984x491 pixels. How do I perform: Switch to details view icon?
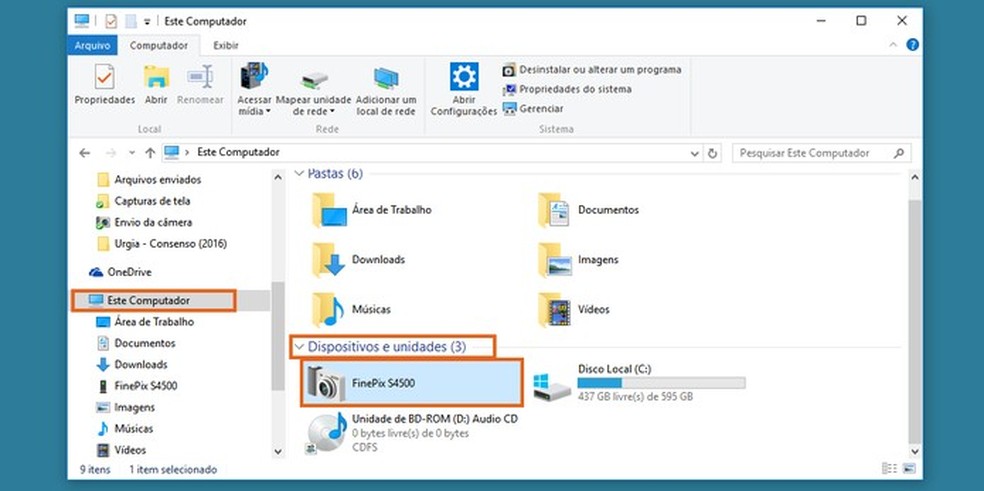(x=889, y=468)
